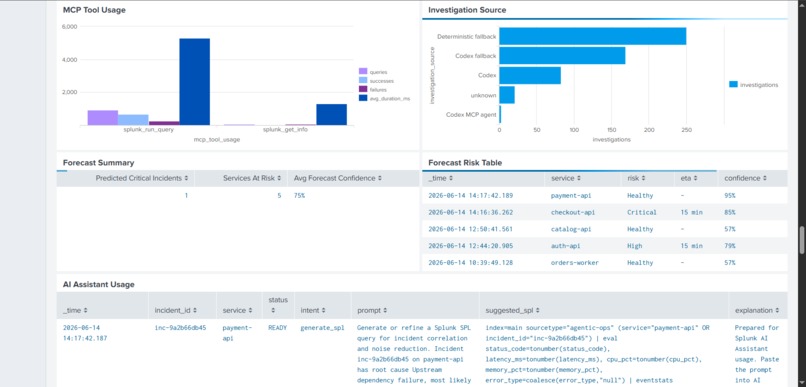This screenshot has height=387, width=806.
Task: Click the 85% confidence value
Action: click(729, 212)
